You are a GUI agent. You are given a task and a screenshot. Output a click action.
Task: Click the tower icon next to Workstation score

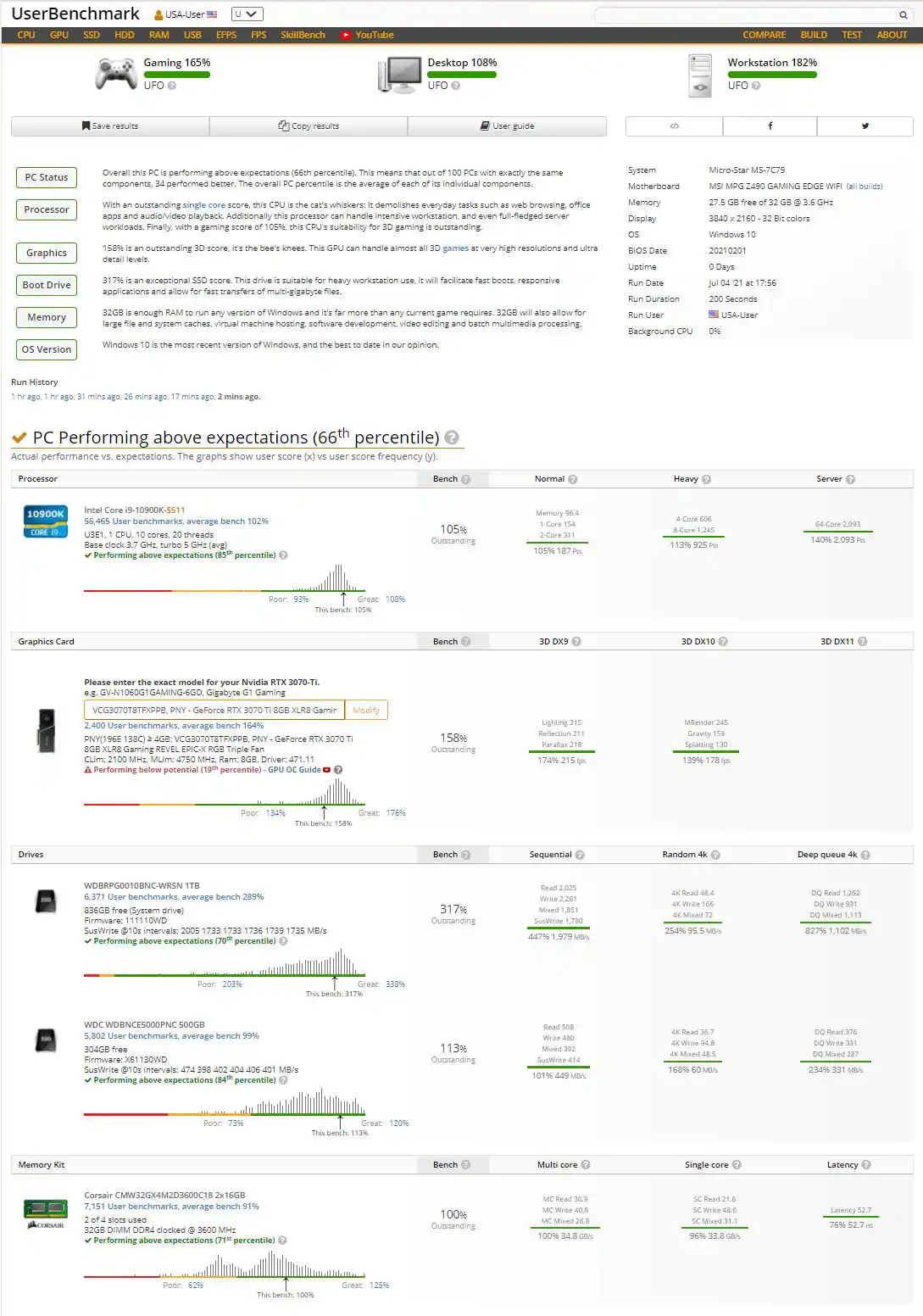point(699,75)
